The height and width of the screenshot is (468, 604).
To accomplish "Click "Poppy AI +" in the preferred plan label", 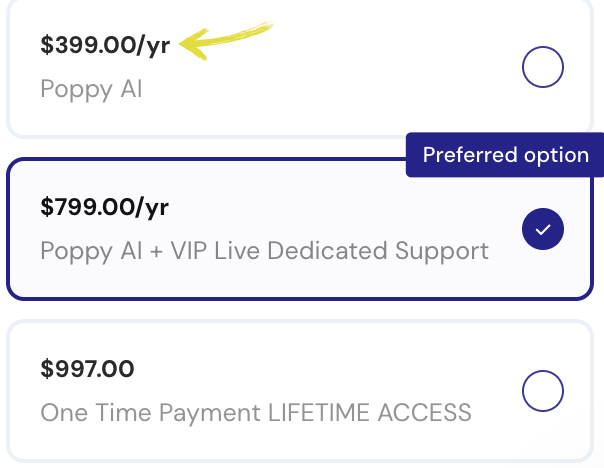I will [101, 249].
